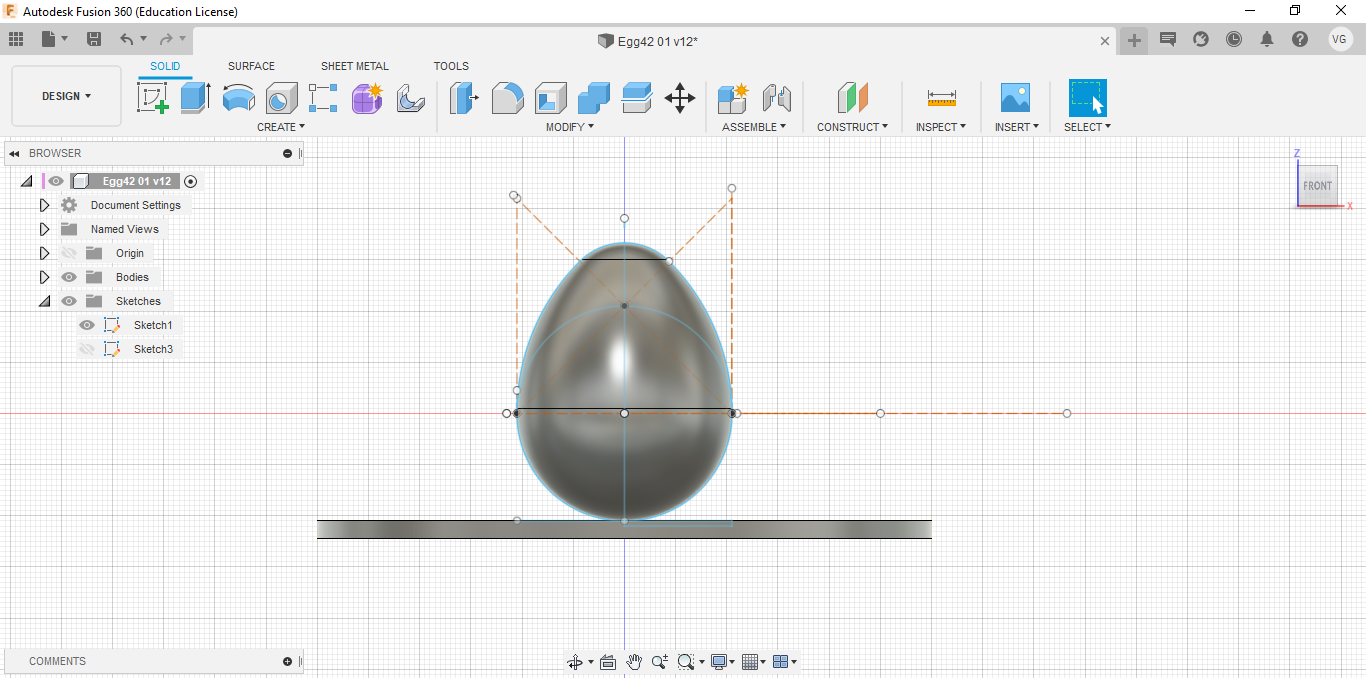The height and width of the screenshot is (678, 1366).
Task: Select the Press Pull tool
Action: pyautogui.click(x=463, y=98)
